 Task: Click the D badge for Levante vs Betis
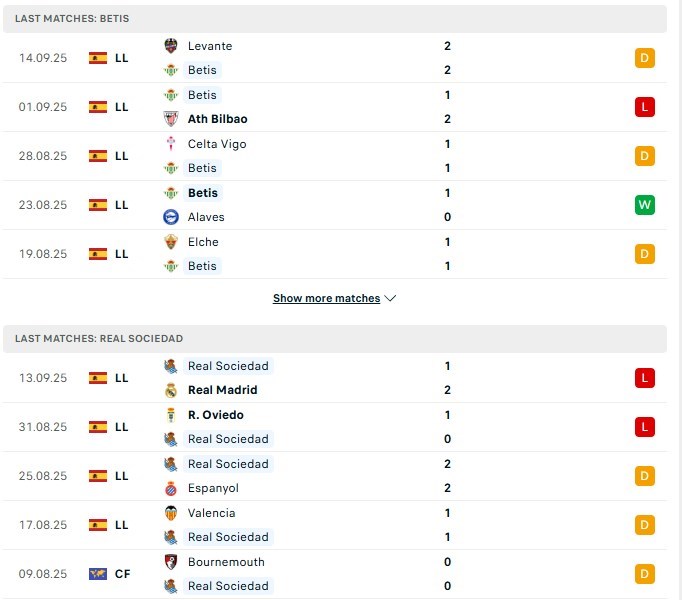645,58
